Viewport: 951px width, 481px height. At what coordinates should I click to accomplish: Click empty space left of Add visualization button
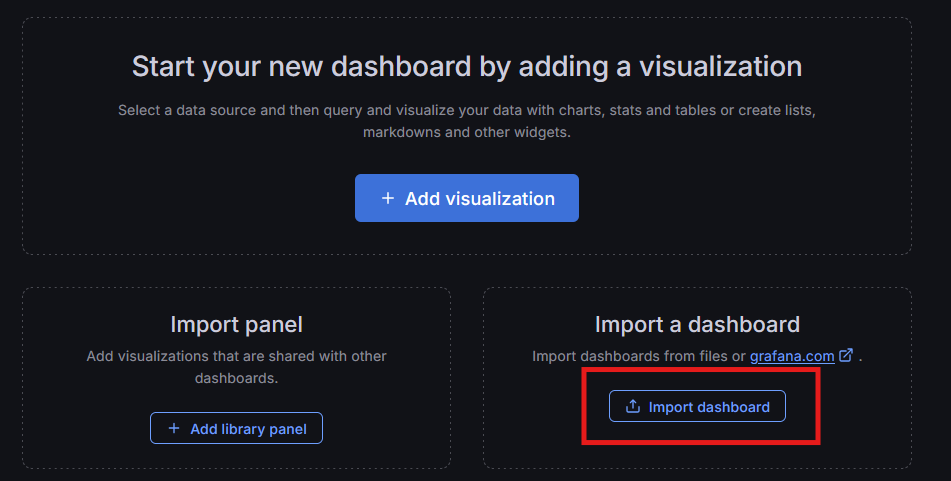[200, 198]
